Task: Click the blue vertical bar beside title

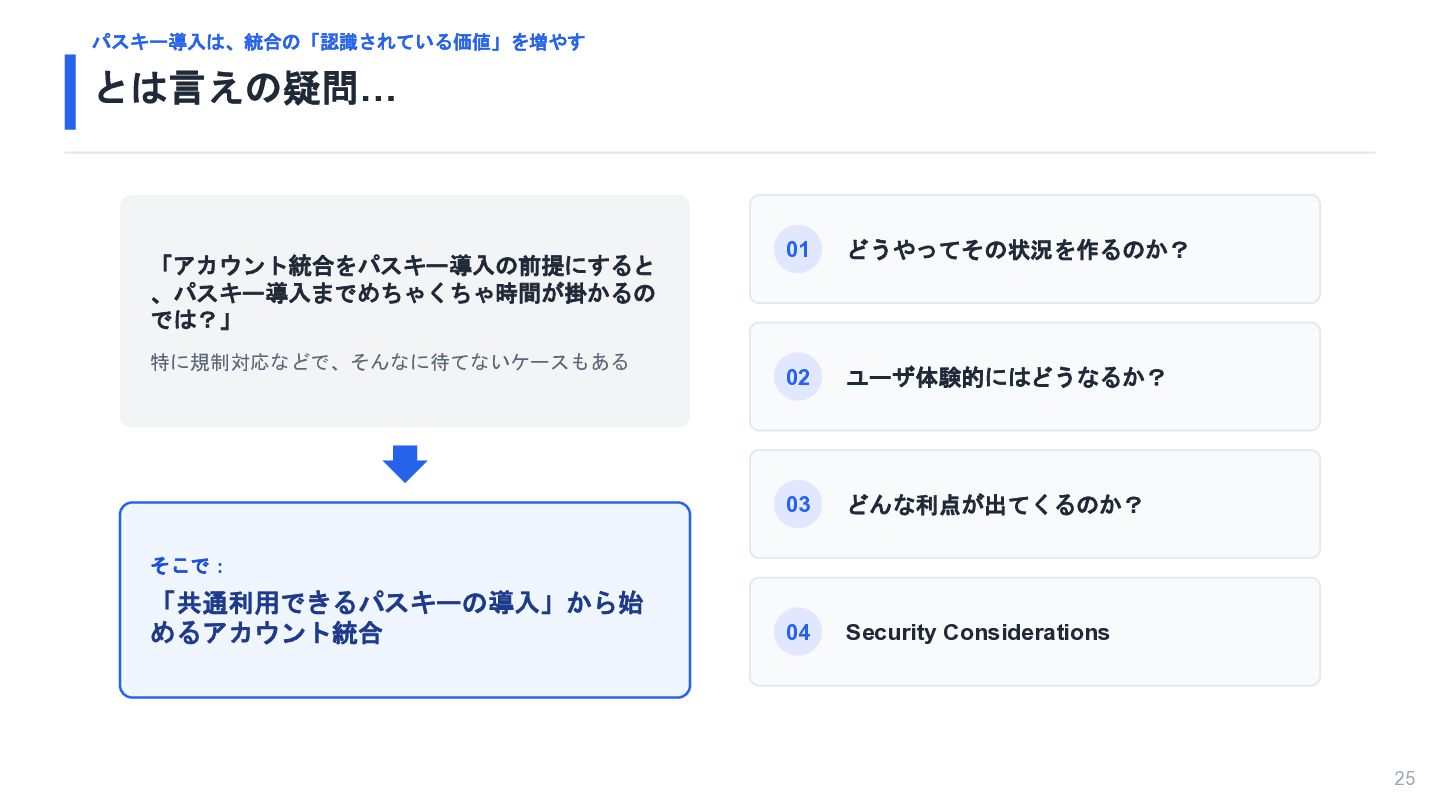Action: 70,92
